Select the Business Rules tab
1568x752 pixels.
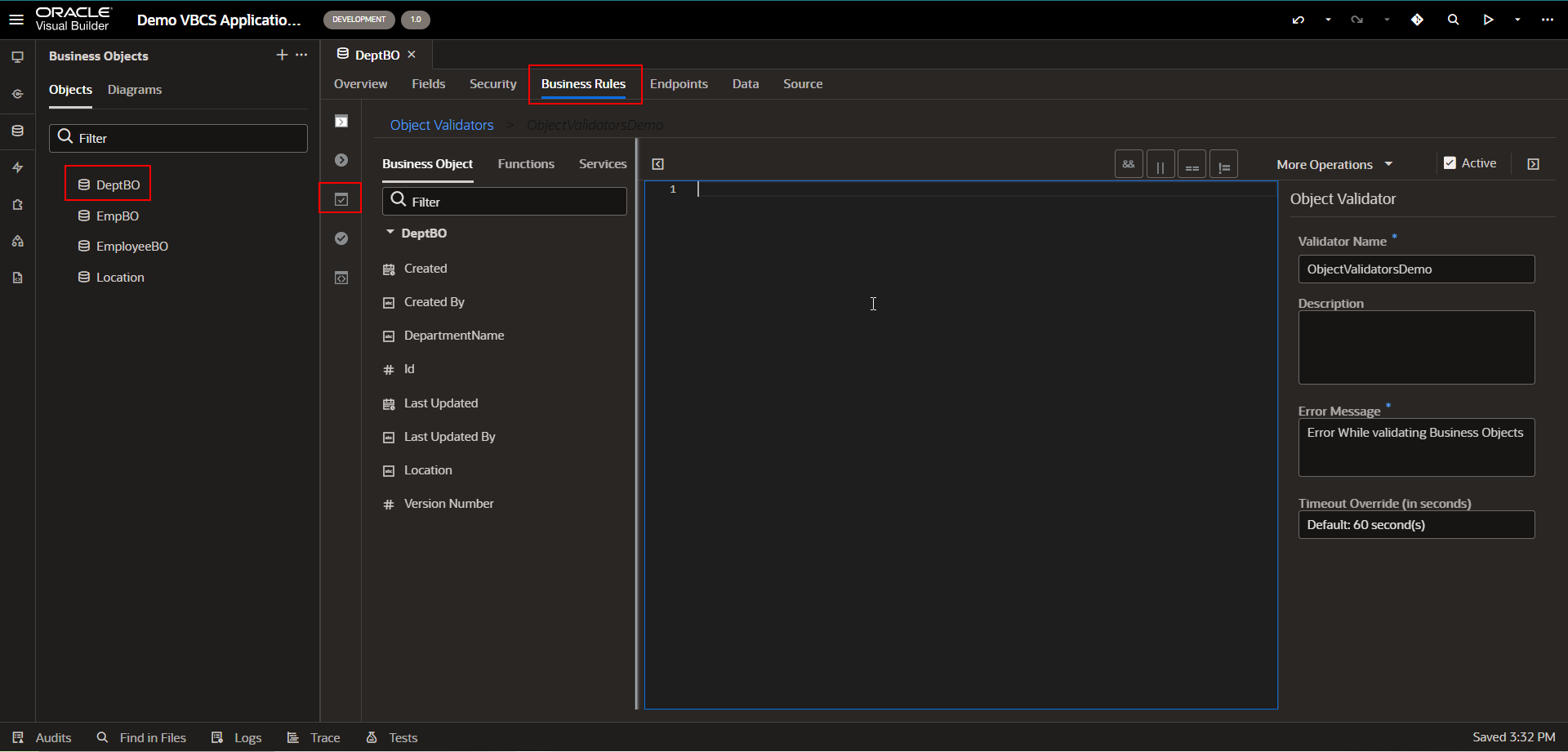click(x=584, y=84)
